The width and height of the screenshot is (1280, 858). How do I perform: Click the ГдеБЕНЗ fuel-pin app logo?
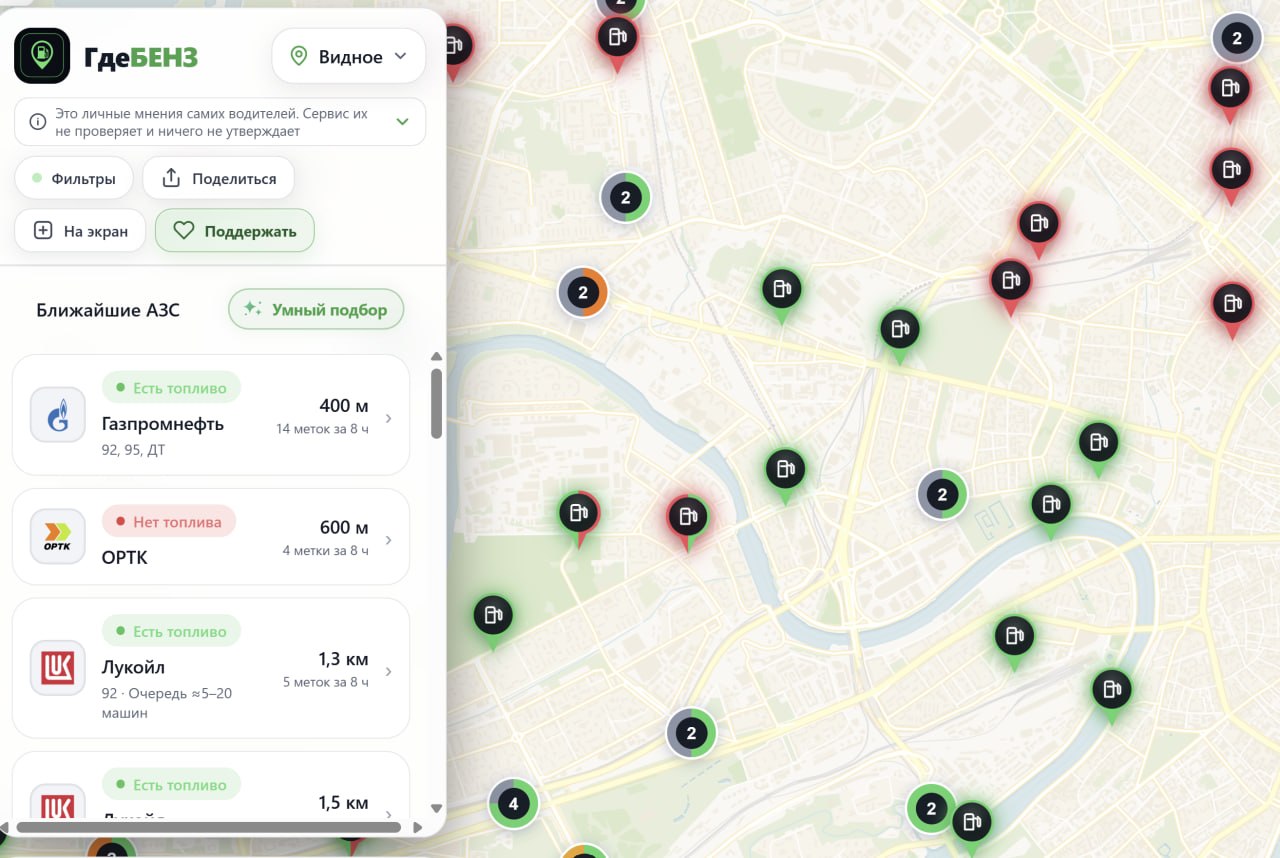[x=42, y=55]
